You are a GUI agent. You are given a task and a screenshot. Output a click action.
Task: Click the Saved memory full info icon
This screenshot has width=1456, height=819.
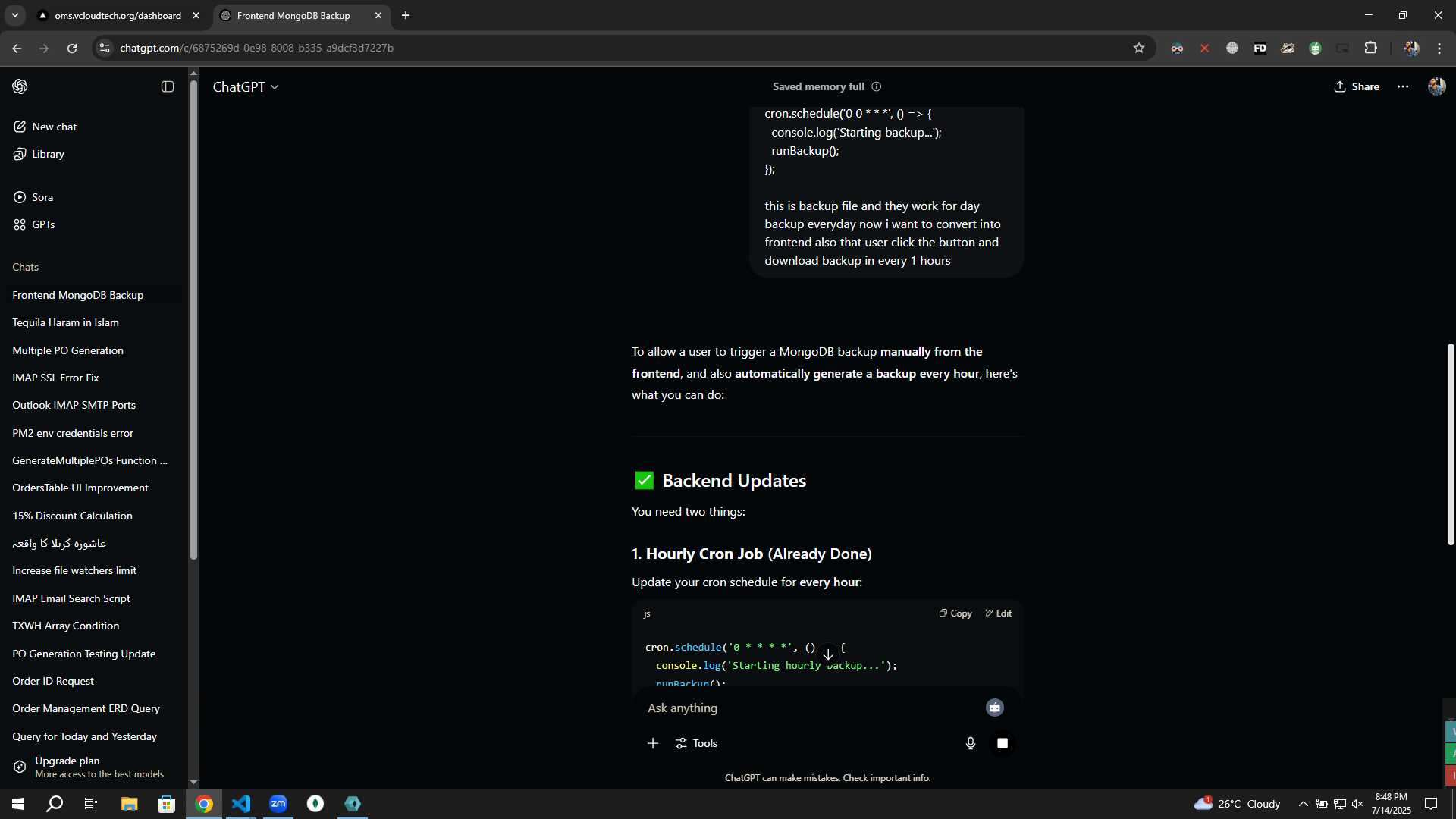[877, 86]
